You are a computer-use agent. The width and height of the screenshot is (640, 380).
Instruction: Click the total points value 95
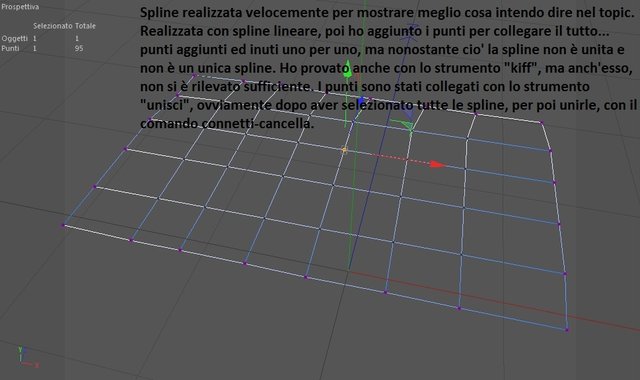click(79, 48)
